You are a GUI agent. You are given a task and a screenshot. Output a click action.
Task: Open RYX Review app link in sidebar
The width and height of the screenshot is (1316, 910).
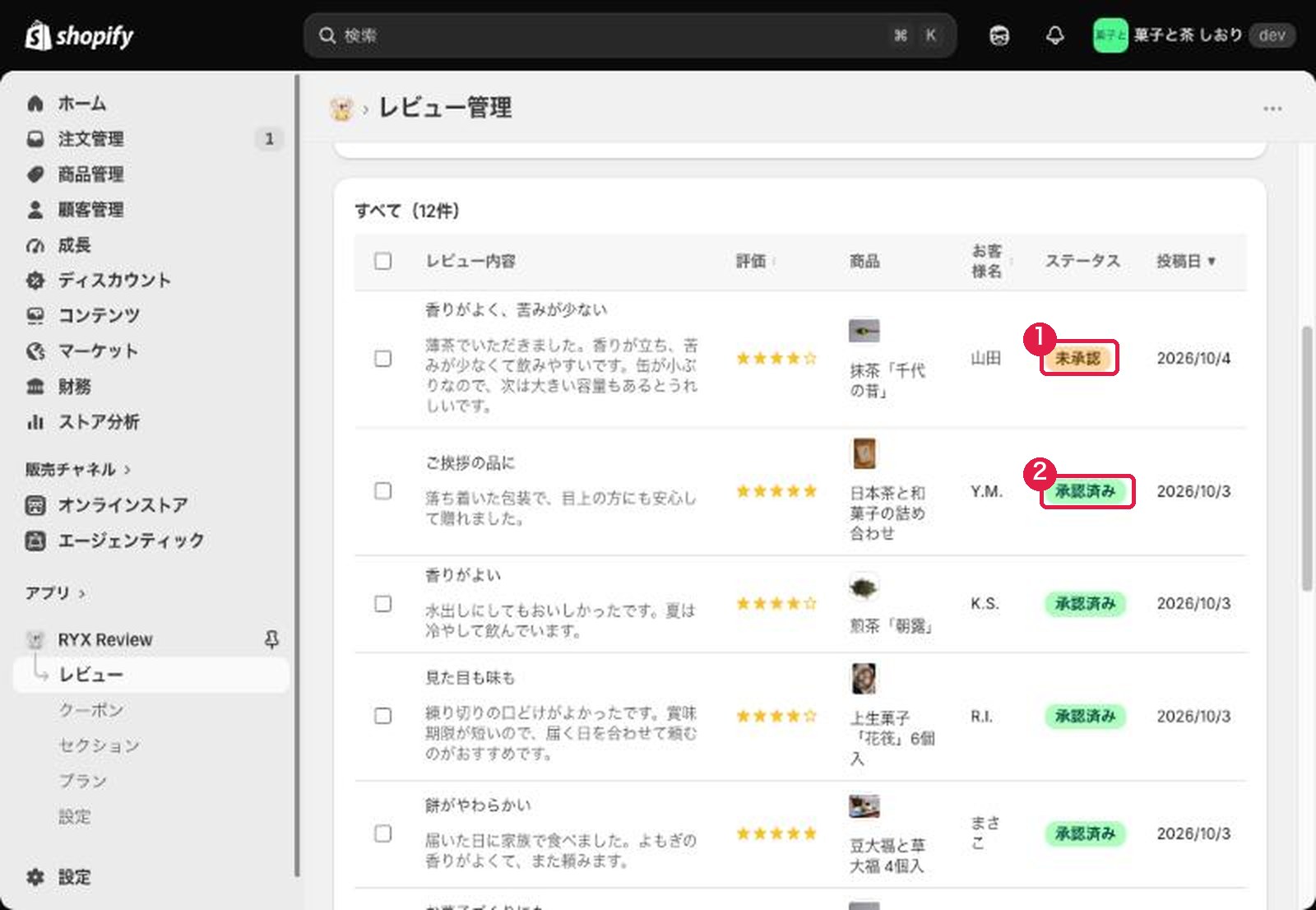(104, 639)
